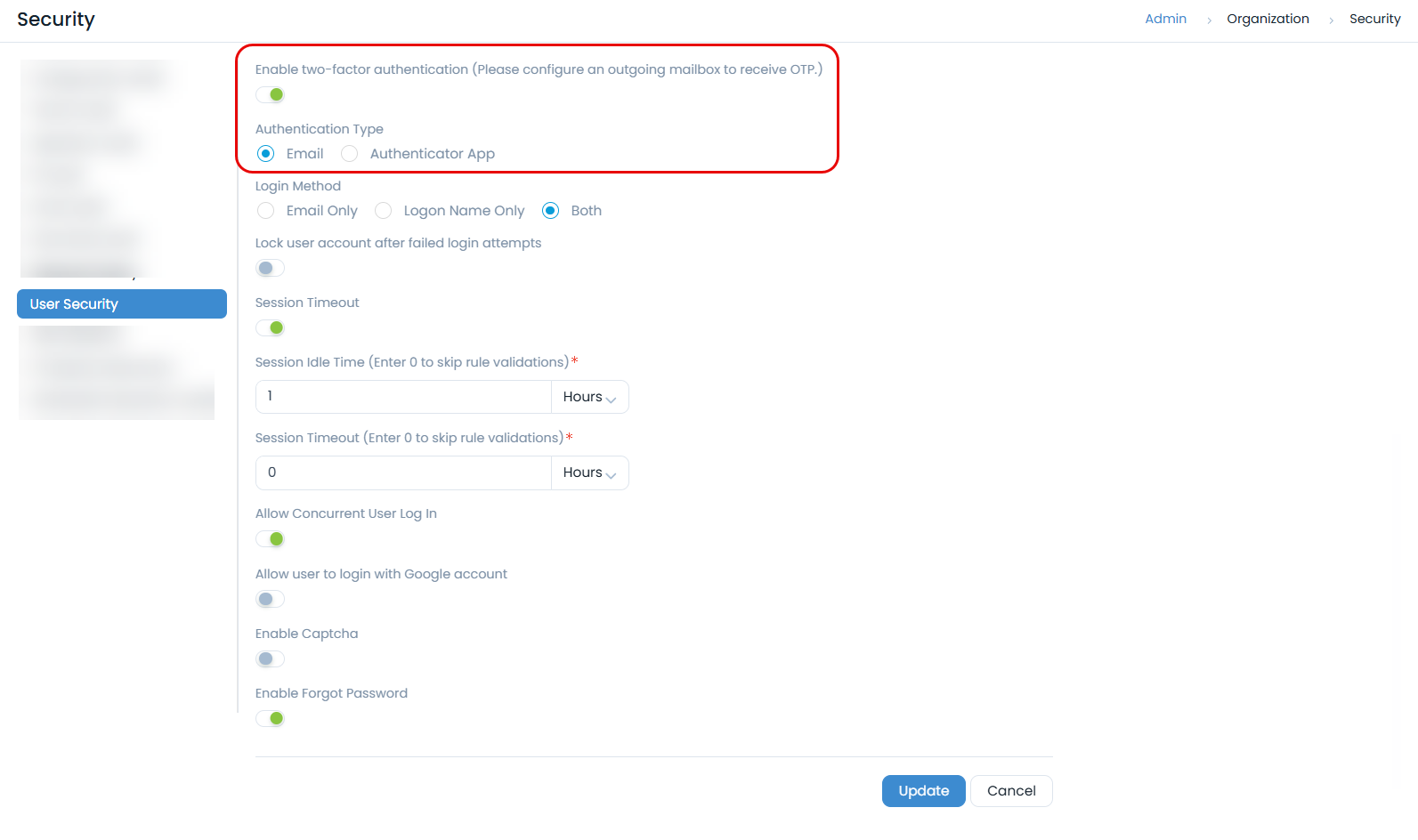Choose Email Only login method
This screenshot has width=1418, height=840.
(265, 211)
